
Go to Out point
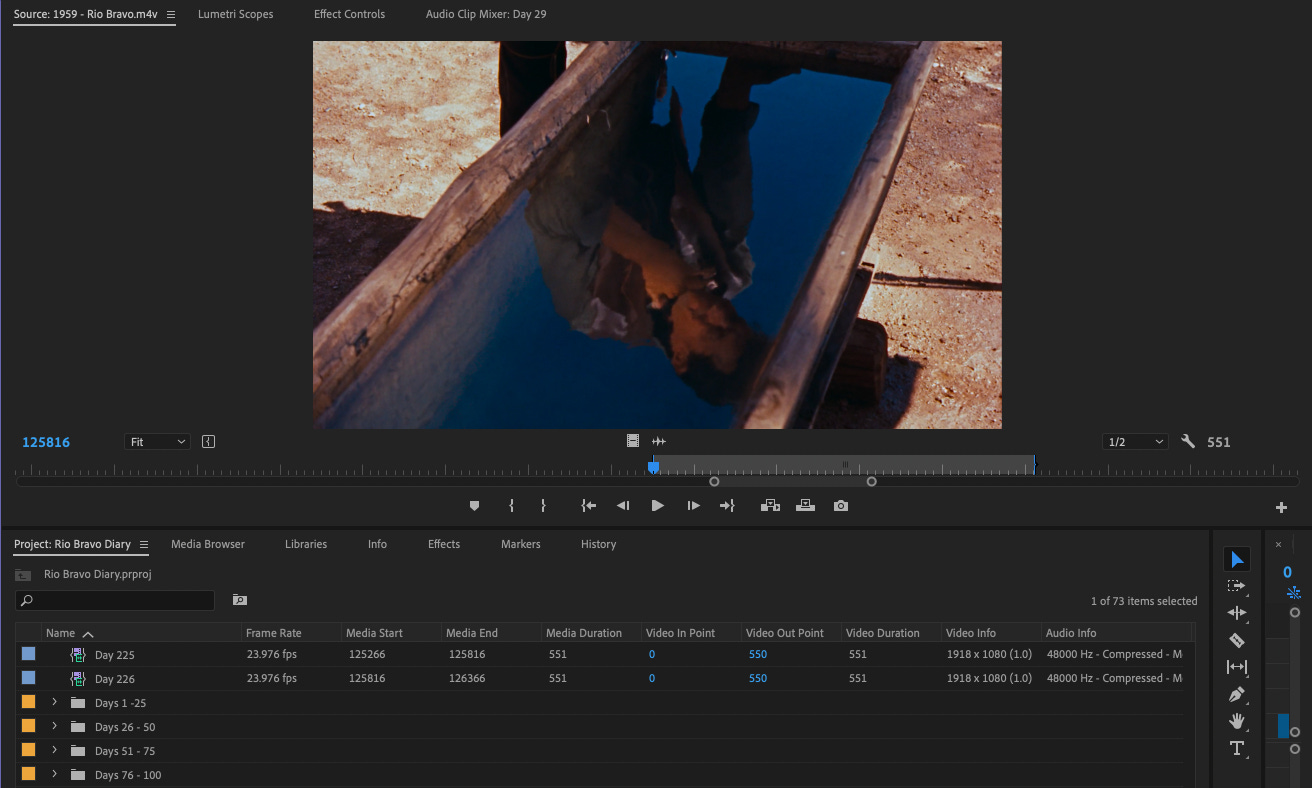pyautogui.click(x=727, y=506)
